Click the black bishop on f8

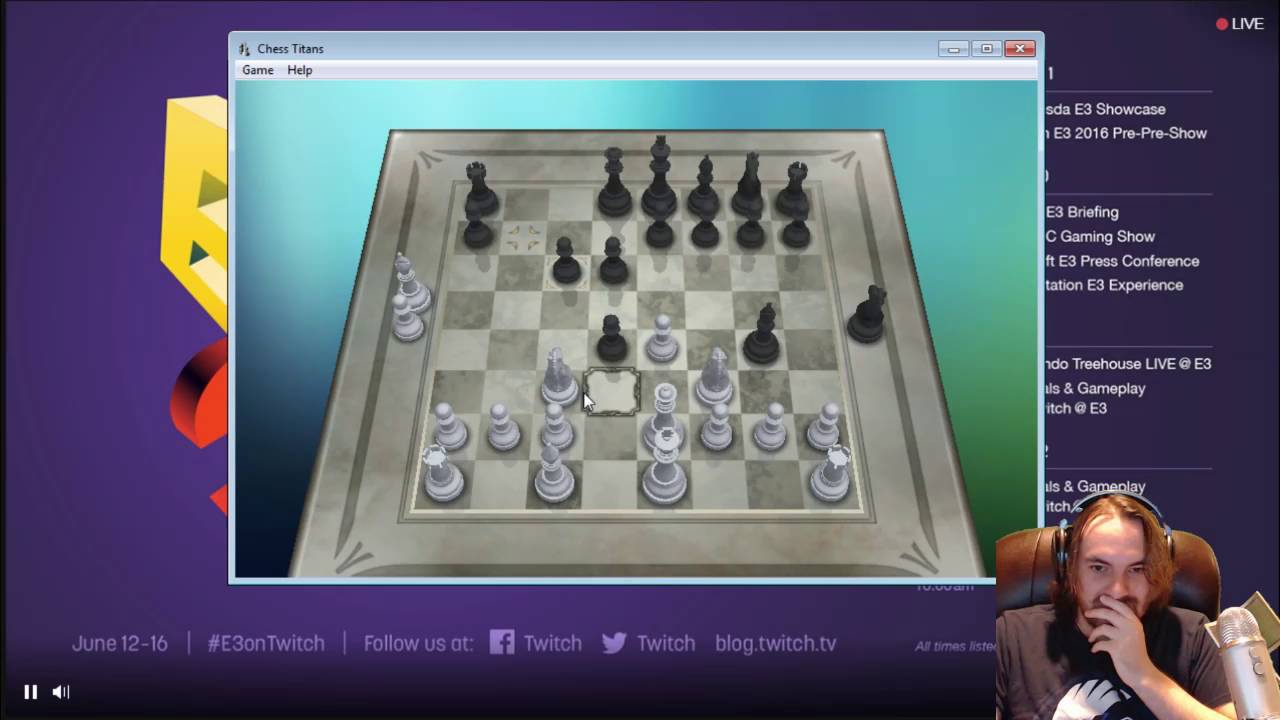coord(704,187)
